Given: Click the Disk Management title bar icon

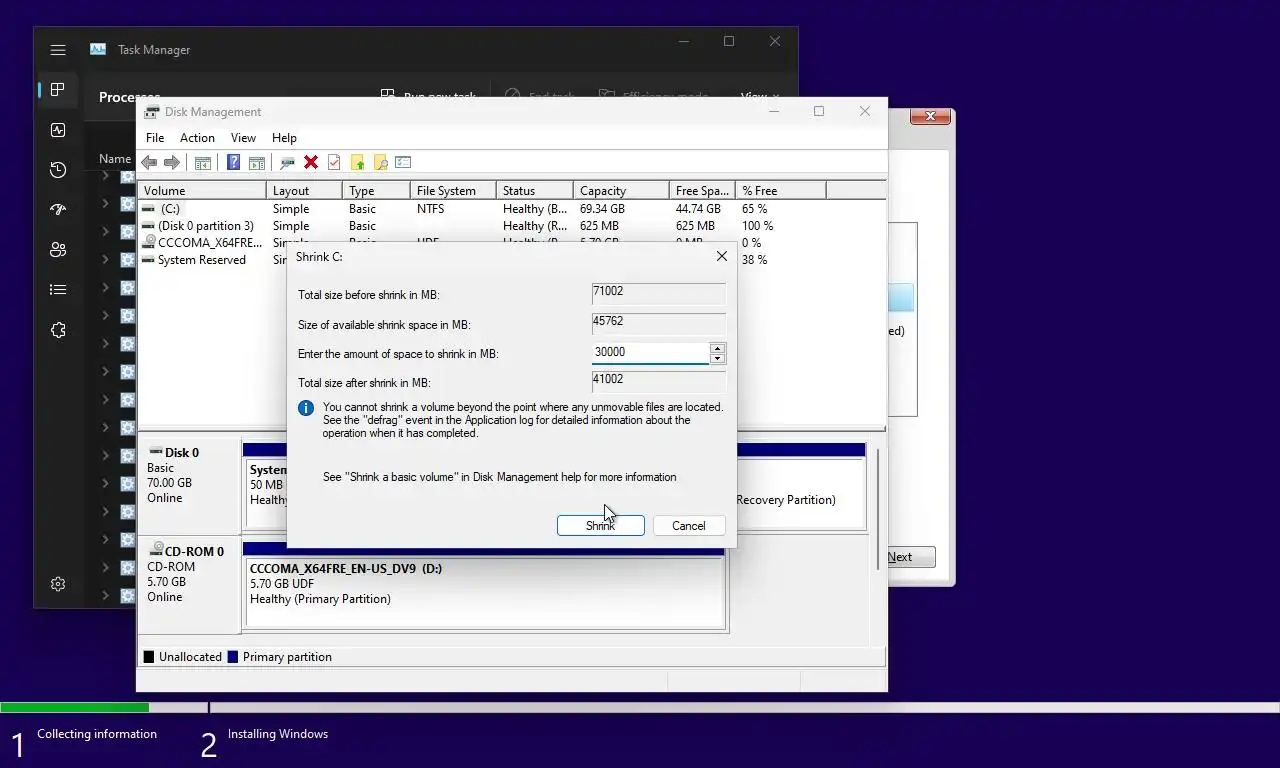Looking at the screenshot, I should point(152,111).
